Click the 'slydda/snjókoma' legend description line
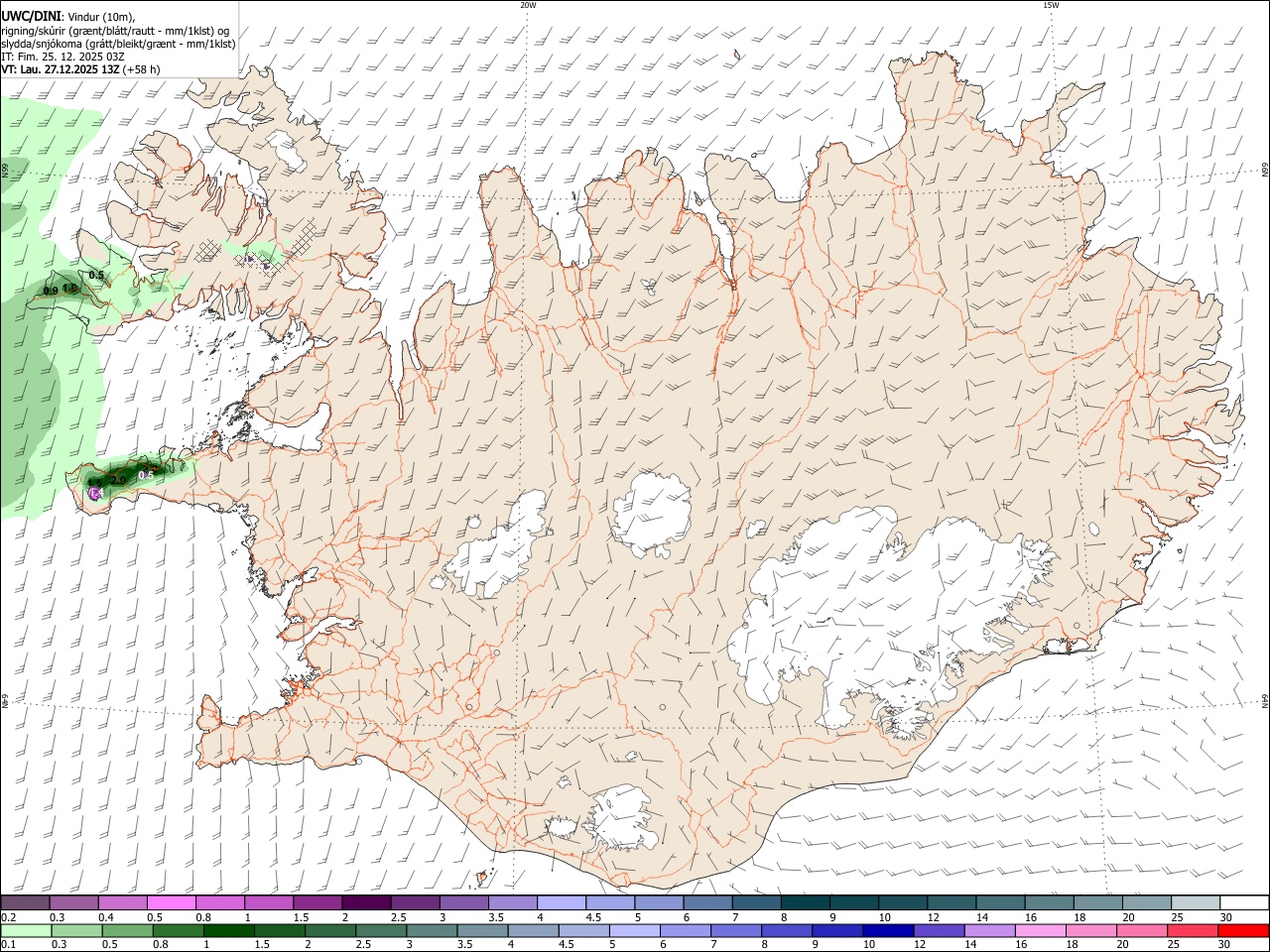This screenshot has width=1270, height=952. pyautogui.click(x=118, y=44)
